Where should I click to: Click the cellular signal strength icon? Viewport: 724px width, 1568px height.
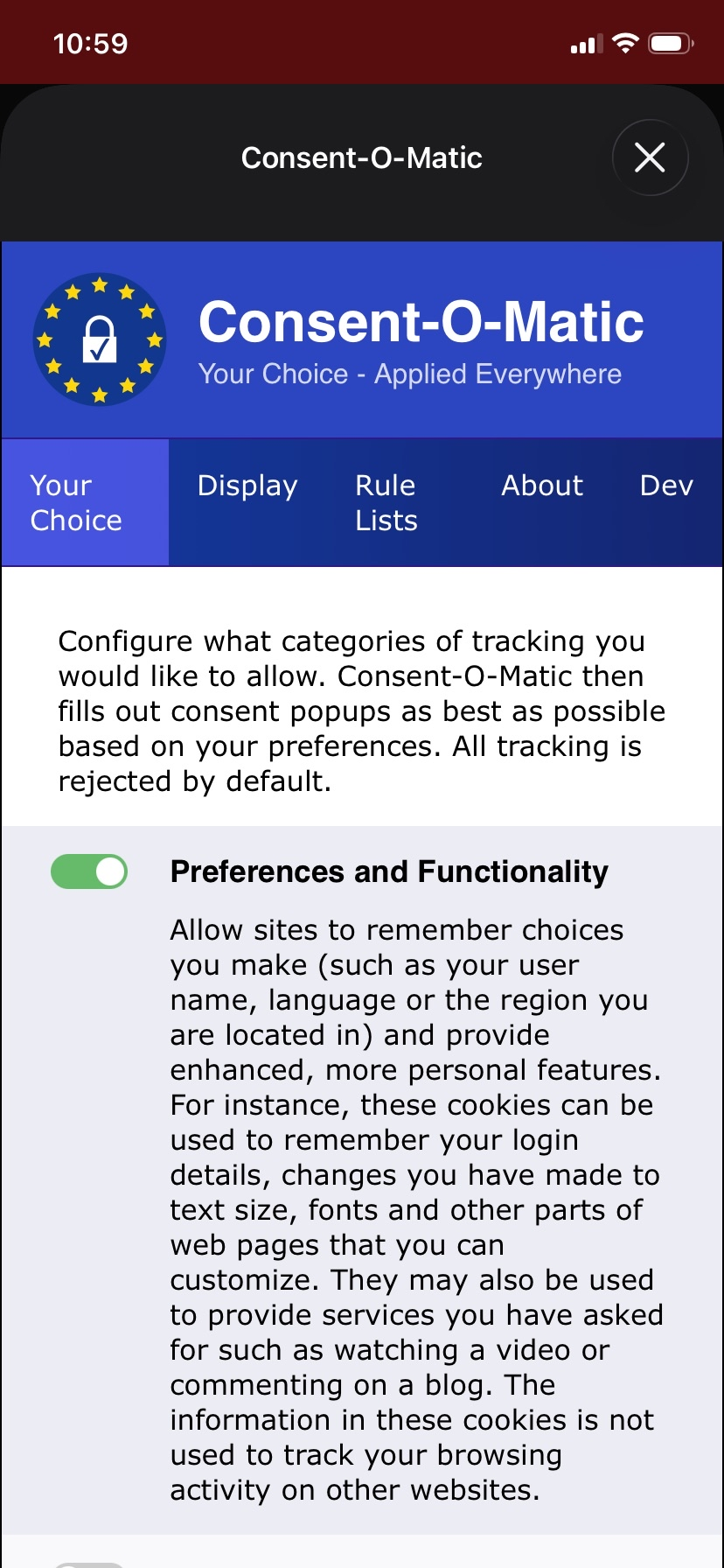[x=587, y=42]
